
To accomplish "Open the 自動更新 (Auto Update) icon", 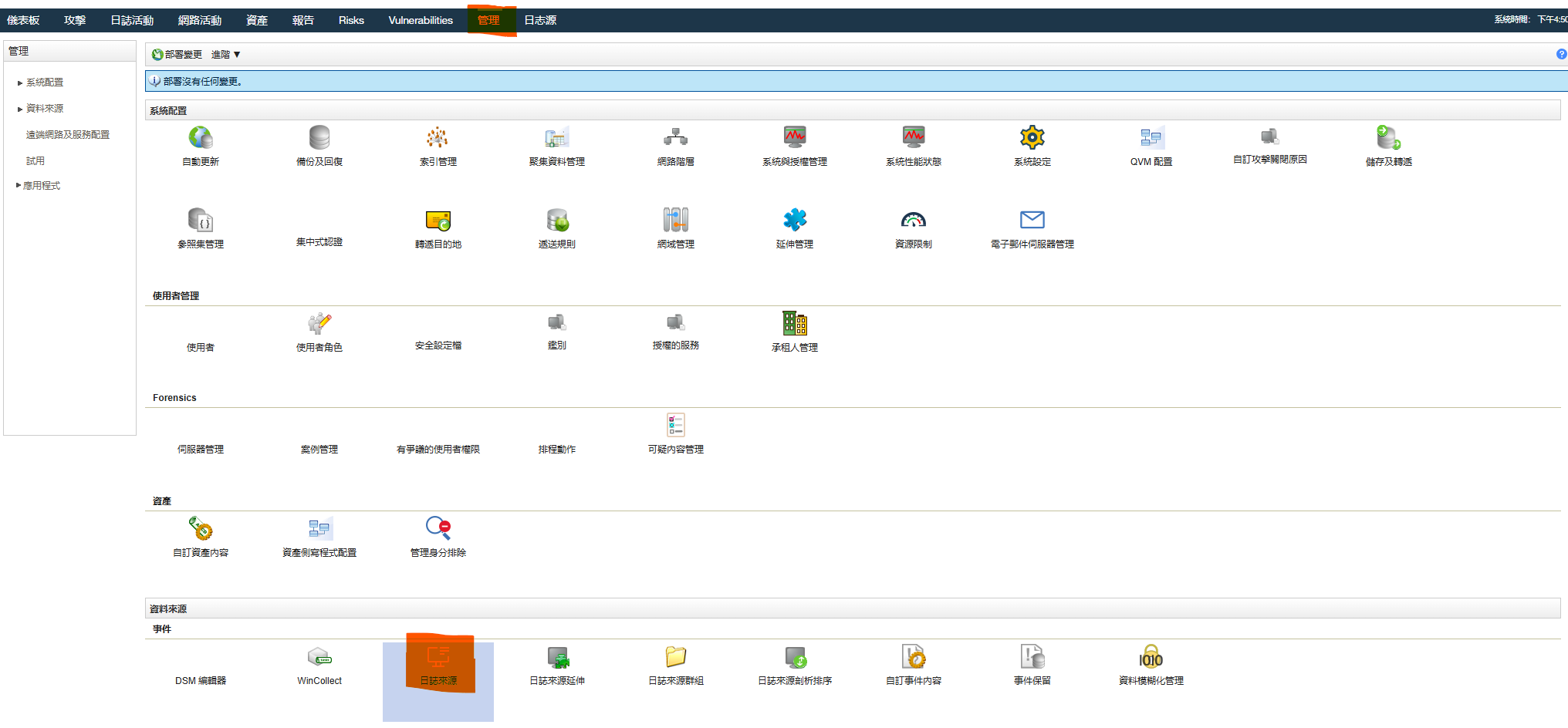I will [x=201, y=139].
